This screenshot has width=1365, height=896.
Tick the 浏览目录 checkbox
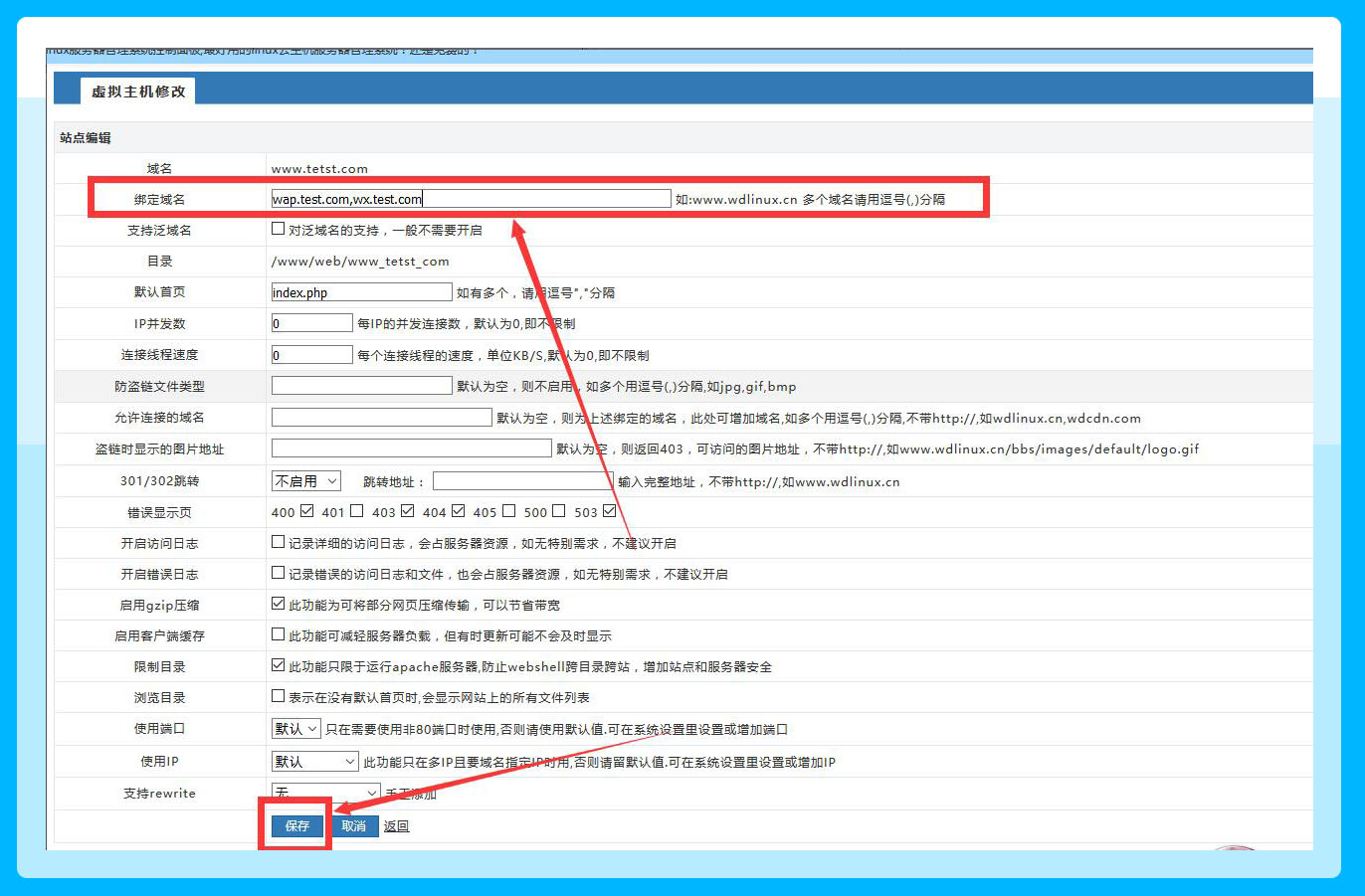click(279, 696)
